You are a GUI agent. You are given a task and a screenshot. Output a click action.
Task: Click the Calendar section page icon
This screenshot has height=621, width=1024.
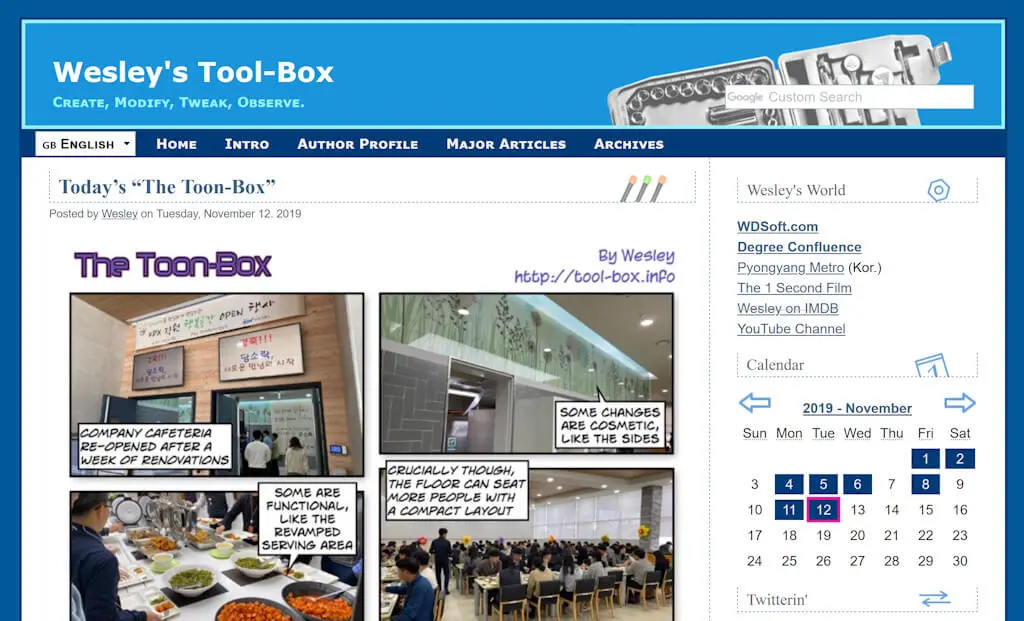[x=931, y=366]
